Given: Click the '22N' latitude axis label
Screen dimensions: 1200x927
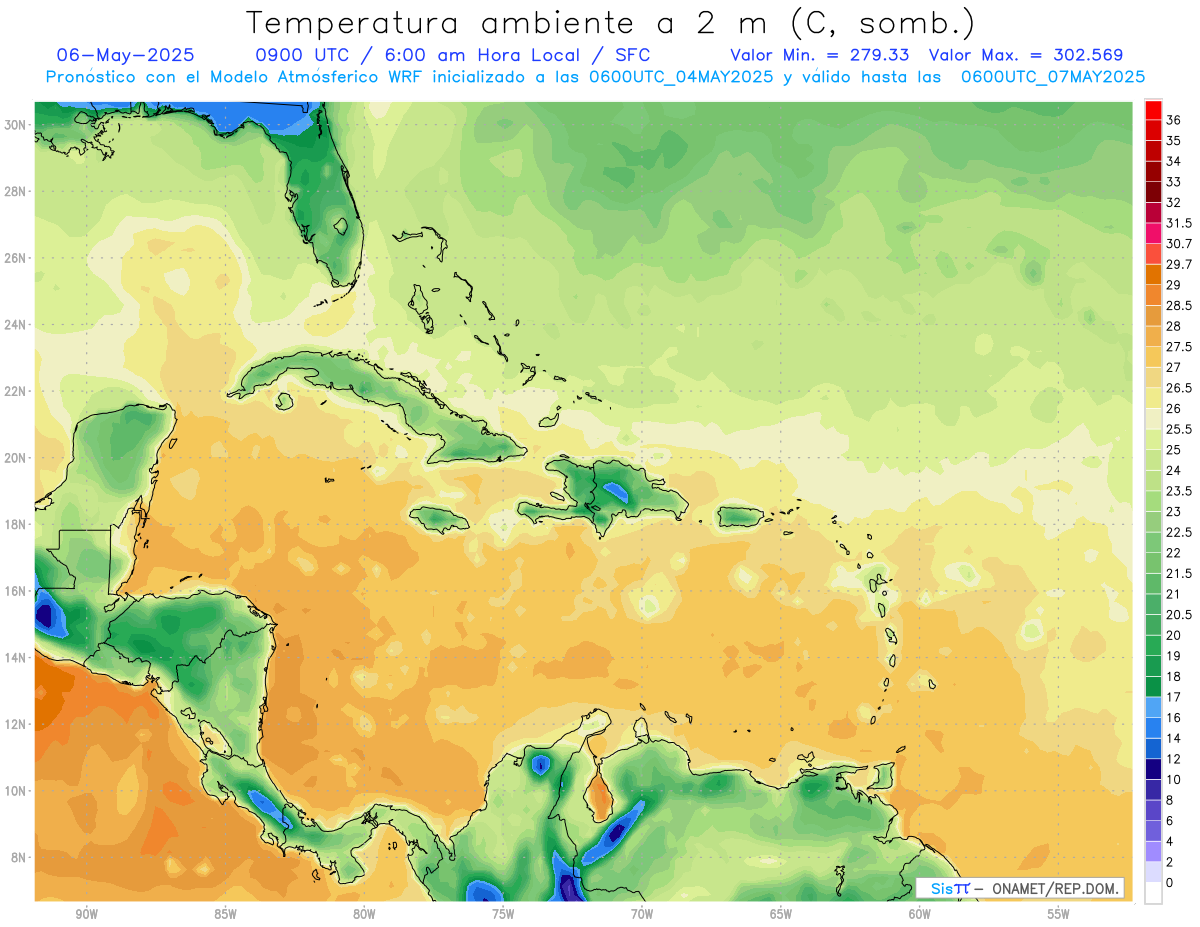Looking at the screenshot, I should [x=17, y=391].
